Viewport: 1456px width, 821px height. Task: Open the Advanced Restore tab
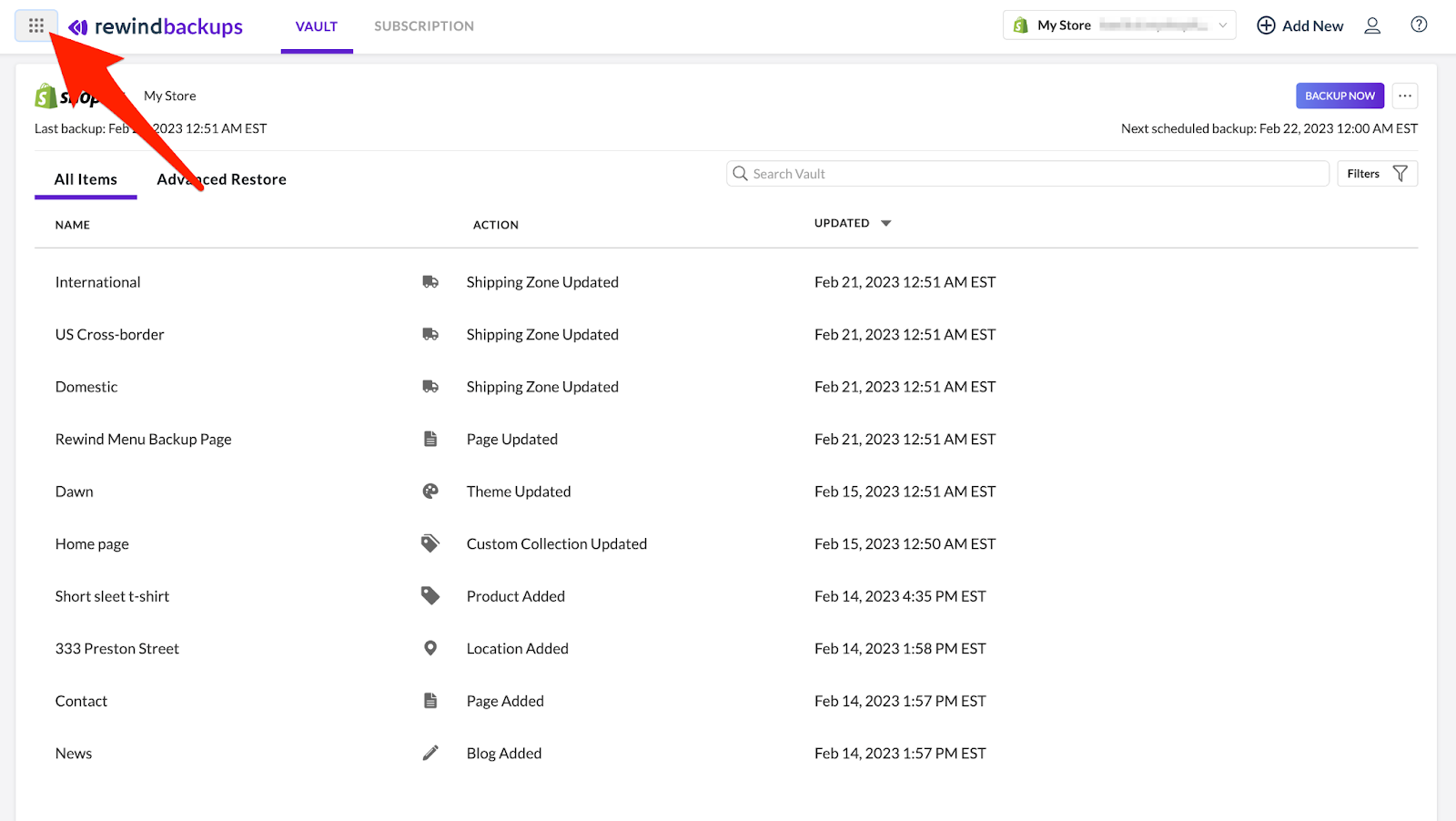pyautogui.click(x=221, y=178)
